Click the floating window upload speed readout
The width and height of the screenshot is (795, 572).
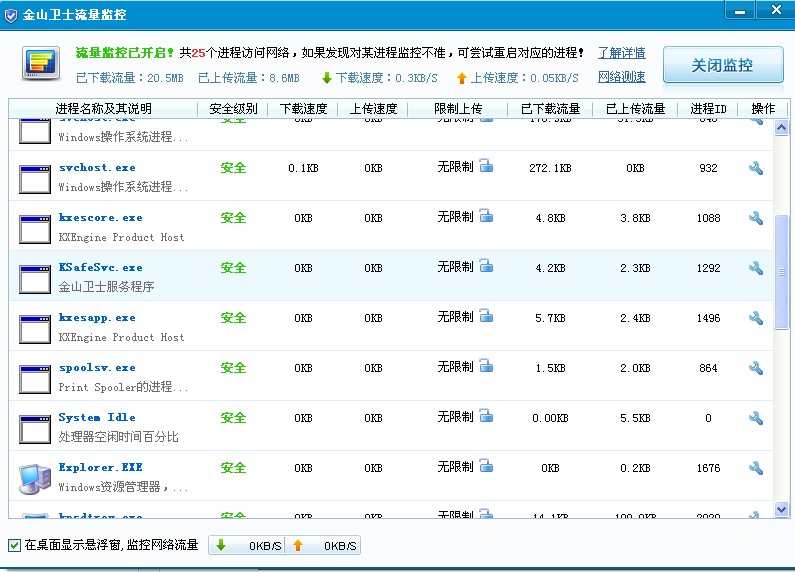pos(323,546)
